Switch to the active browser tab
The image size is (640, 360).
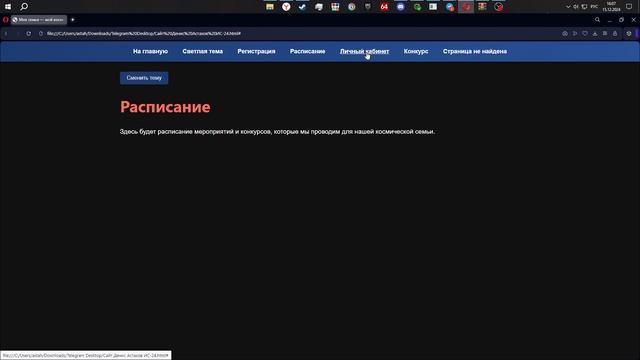[x=39, y=20]
